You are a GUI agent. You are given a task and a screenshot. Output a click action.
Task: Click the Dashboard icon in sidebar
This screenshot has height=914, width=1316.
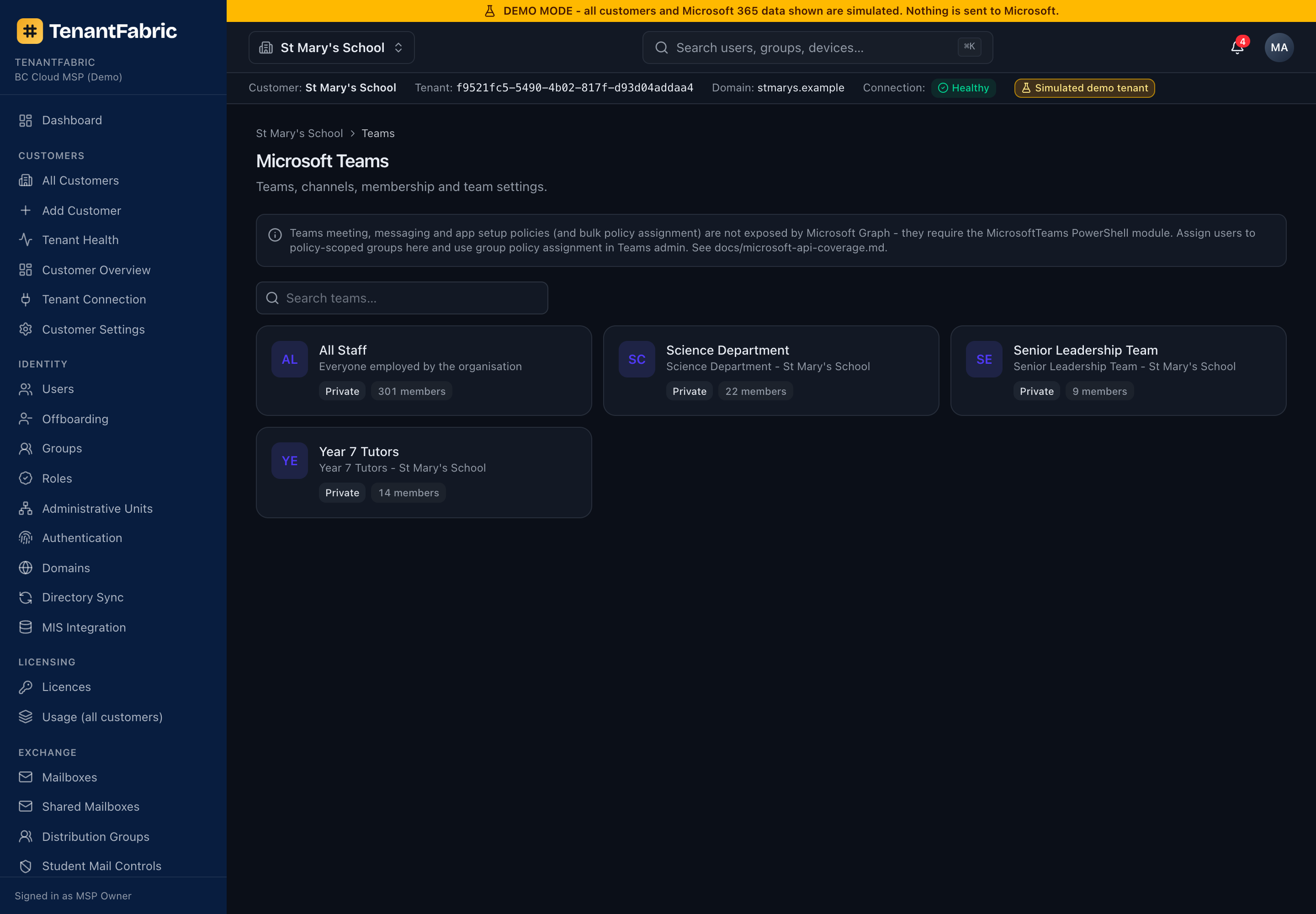click(x=26, y=120)
